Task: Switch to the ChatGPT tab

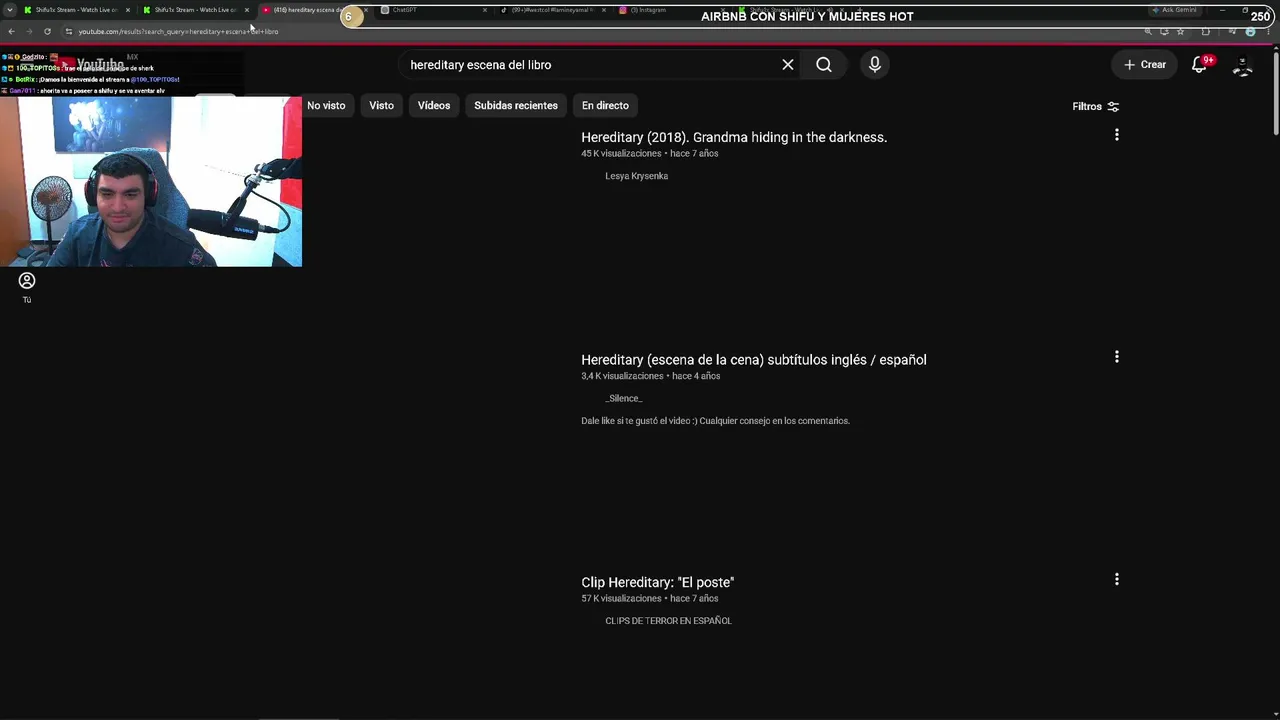Action: coord(433,10)
